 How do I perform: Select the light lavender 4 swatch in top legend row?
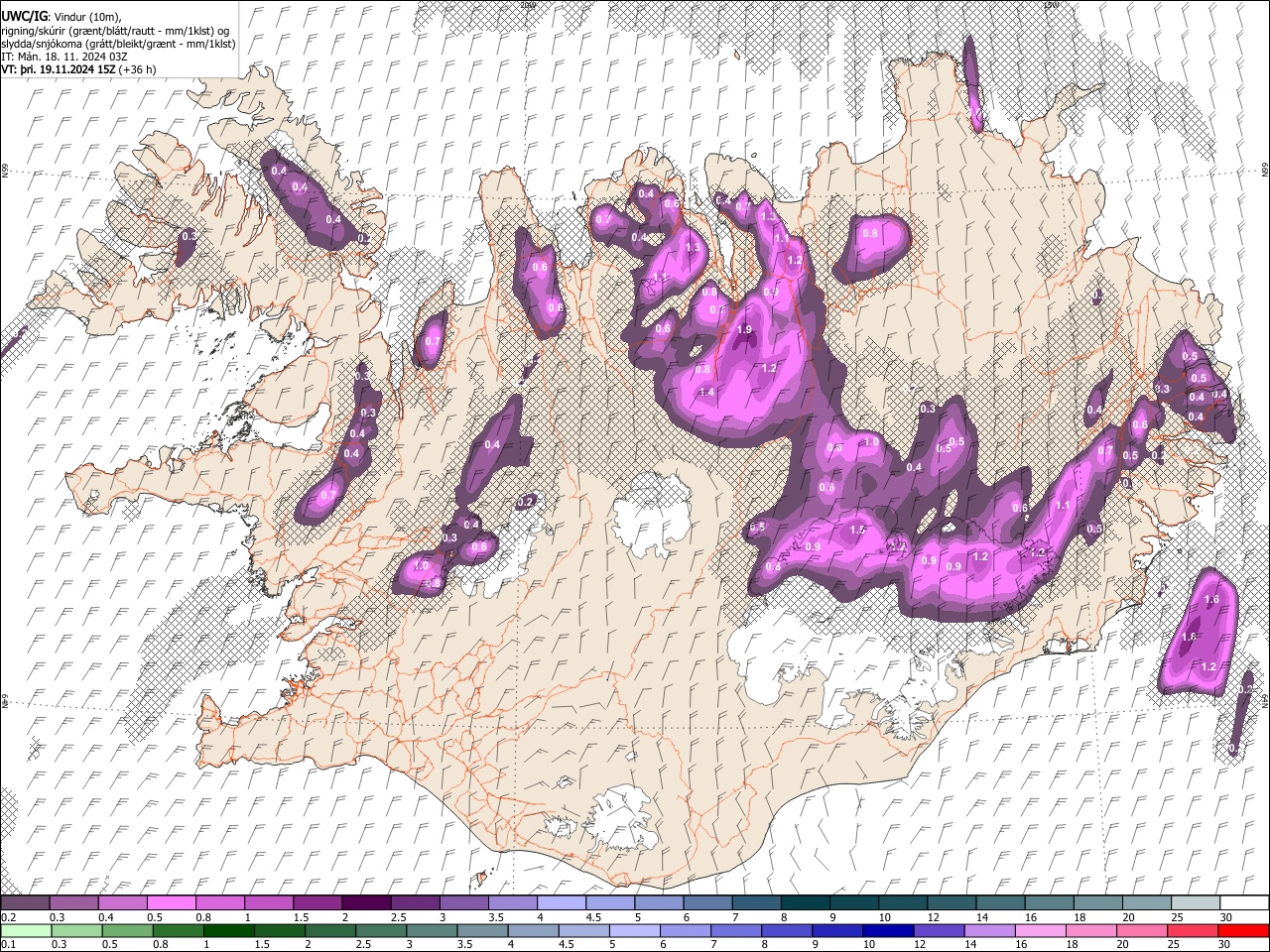pos(562,902)
